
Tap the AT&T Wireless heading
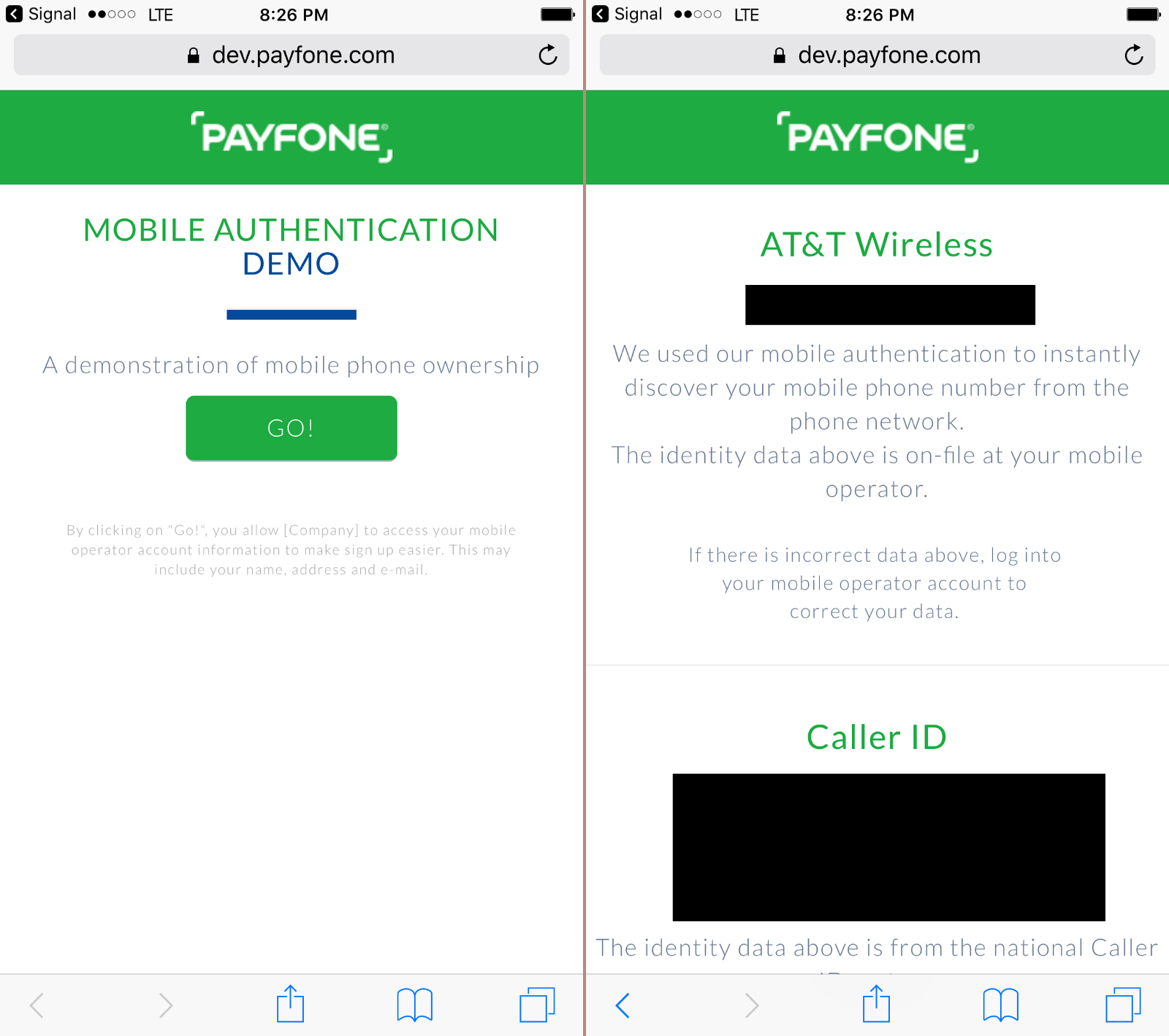(x=877, y=245)
